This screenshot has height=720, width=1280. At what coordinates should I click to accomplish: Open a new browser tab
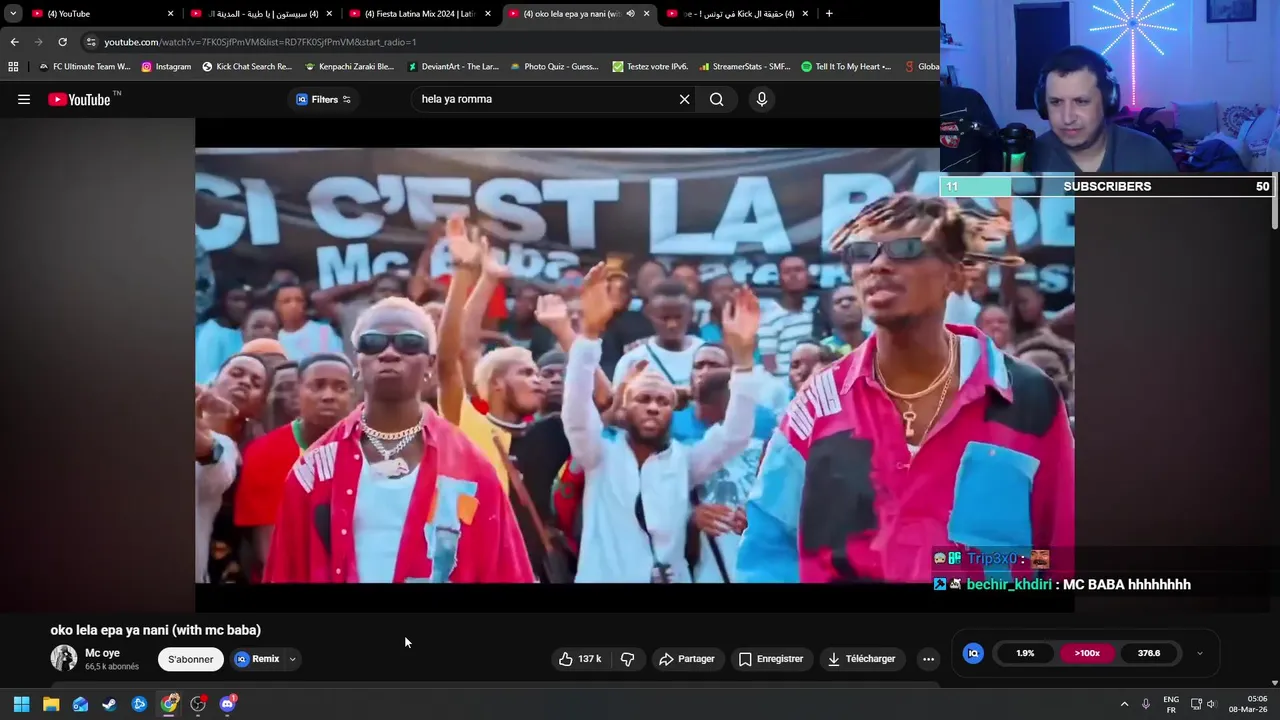829,14
